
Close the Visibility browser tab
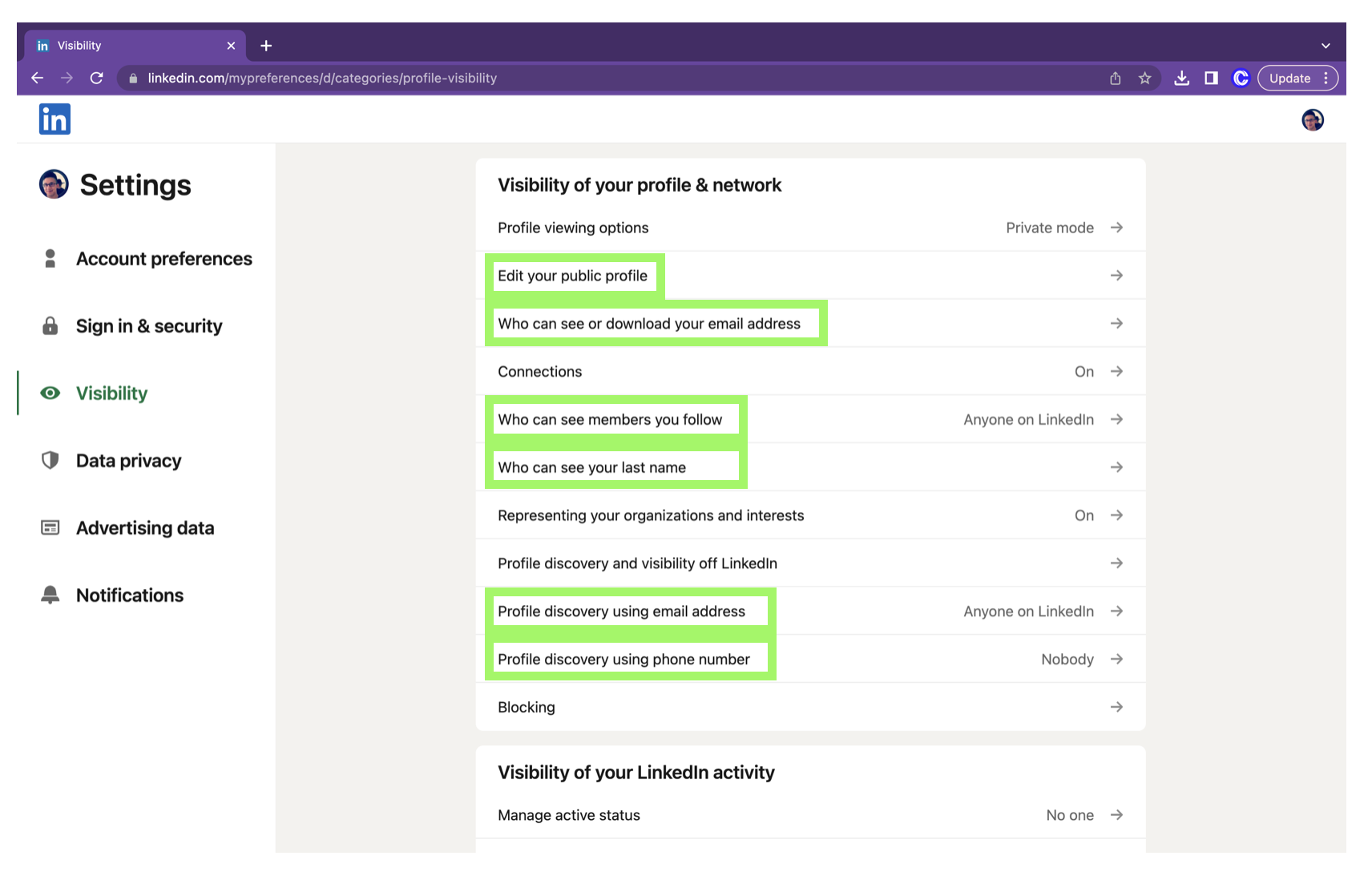tap(231, 46)
